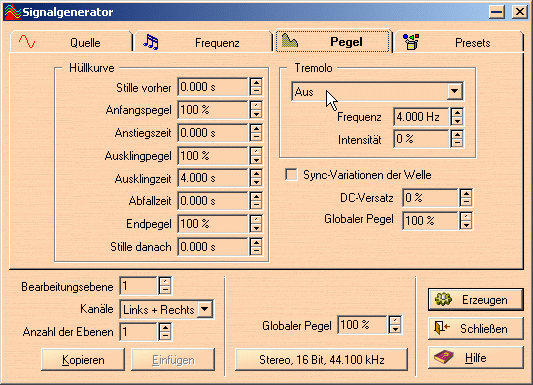The image size is (533, 385).
Task: Click the Stereo, 16 Bit, 44.100 kHz button
Action: (321, 360)
